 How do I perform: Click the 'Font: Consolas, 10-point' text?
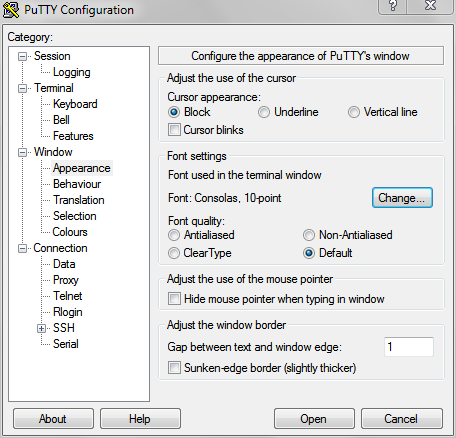tap(224, 198)
